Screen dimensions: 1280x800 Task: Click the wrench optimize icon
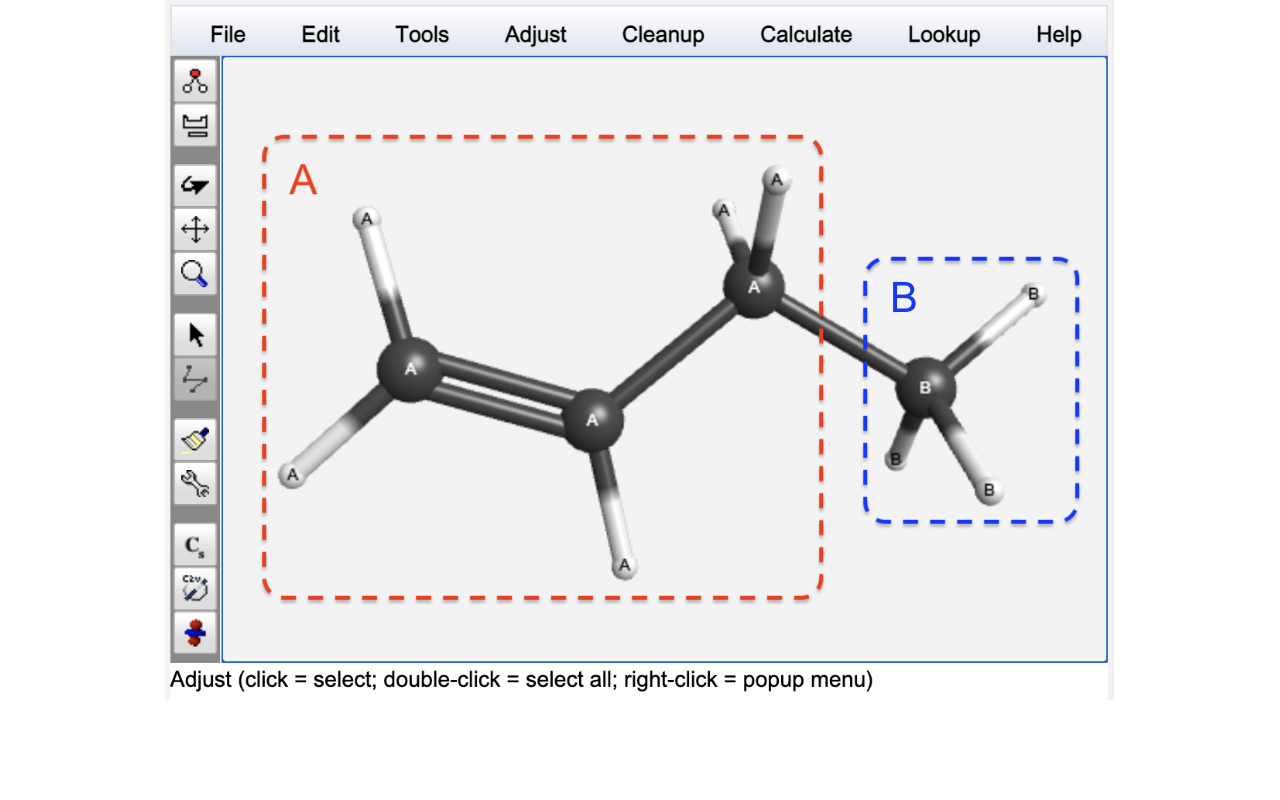[x=195, y=484]
